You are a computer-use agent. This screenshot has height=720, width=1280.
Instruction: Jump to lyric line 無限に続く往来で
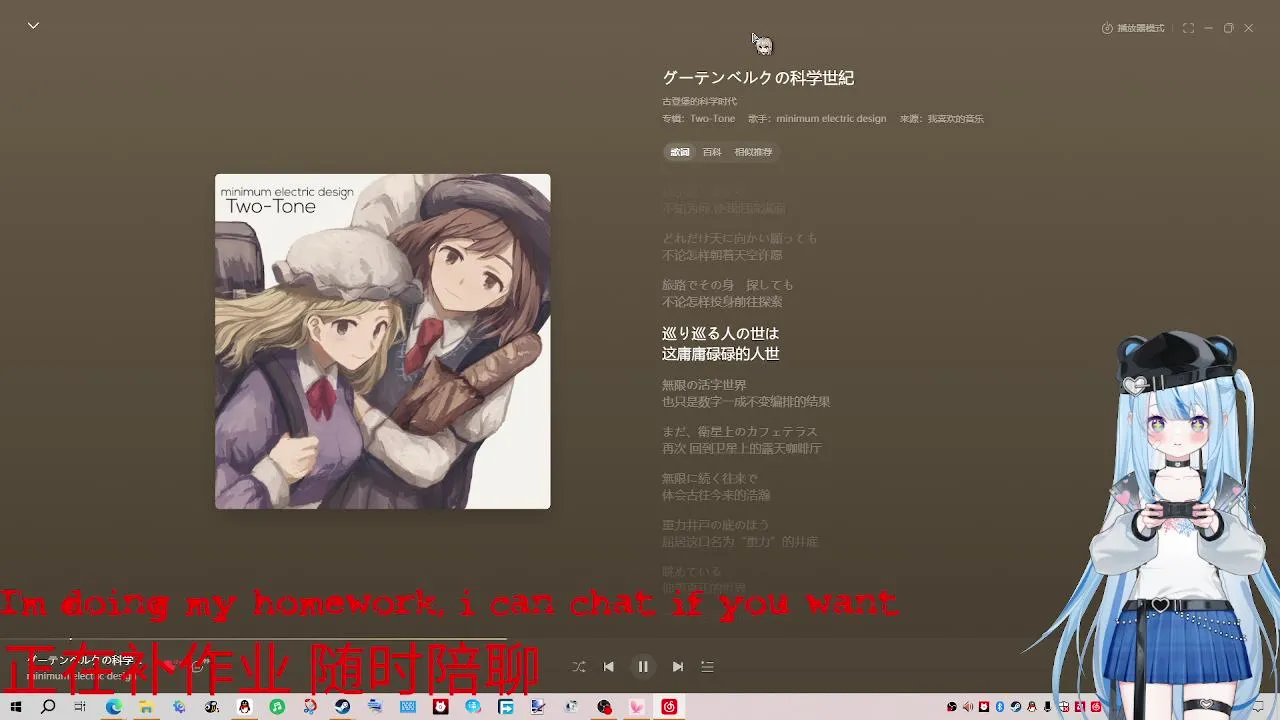click(x=710, y=478)
